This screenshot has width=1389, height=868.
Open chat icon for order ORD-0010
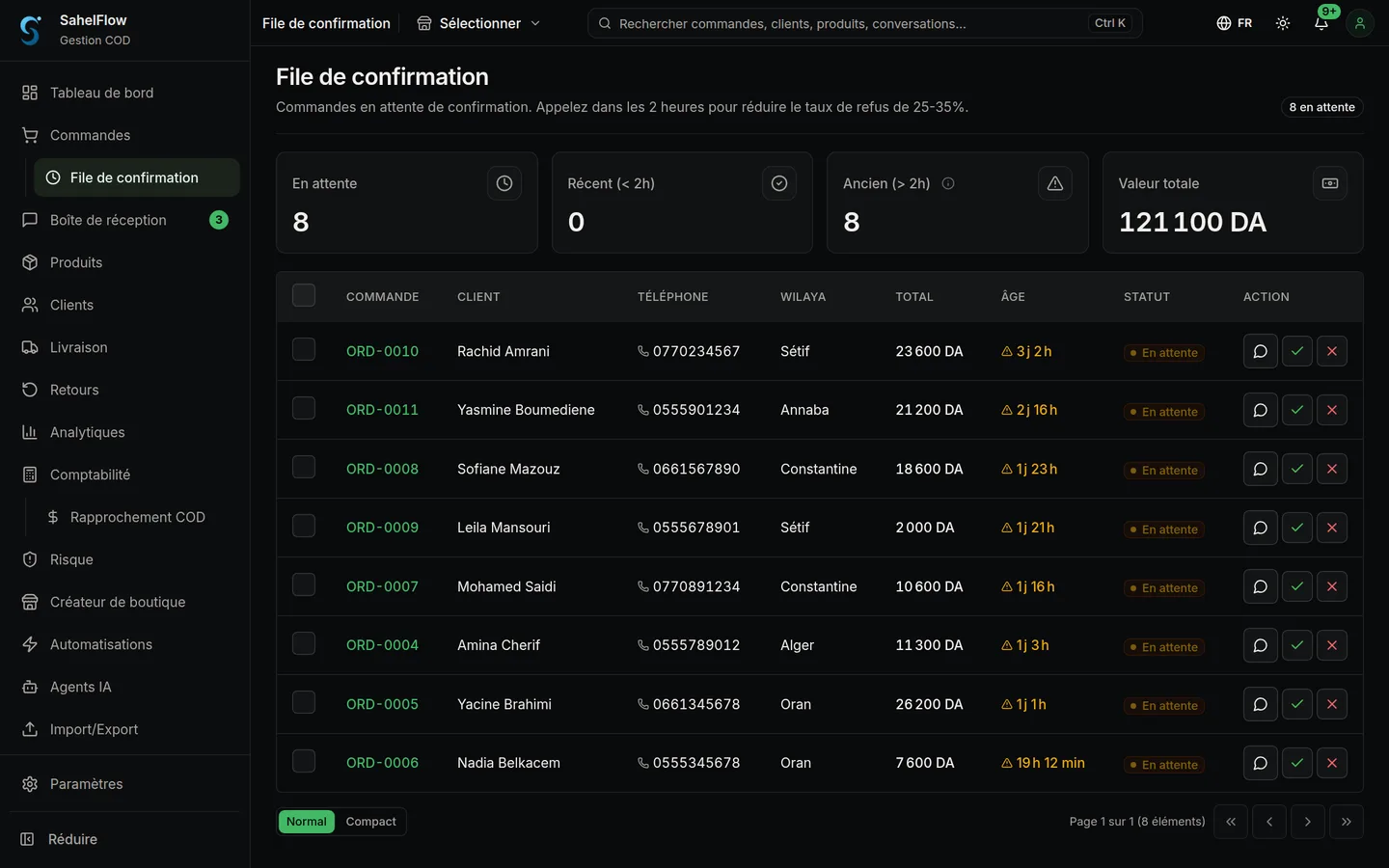1260,351
